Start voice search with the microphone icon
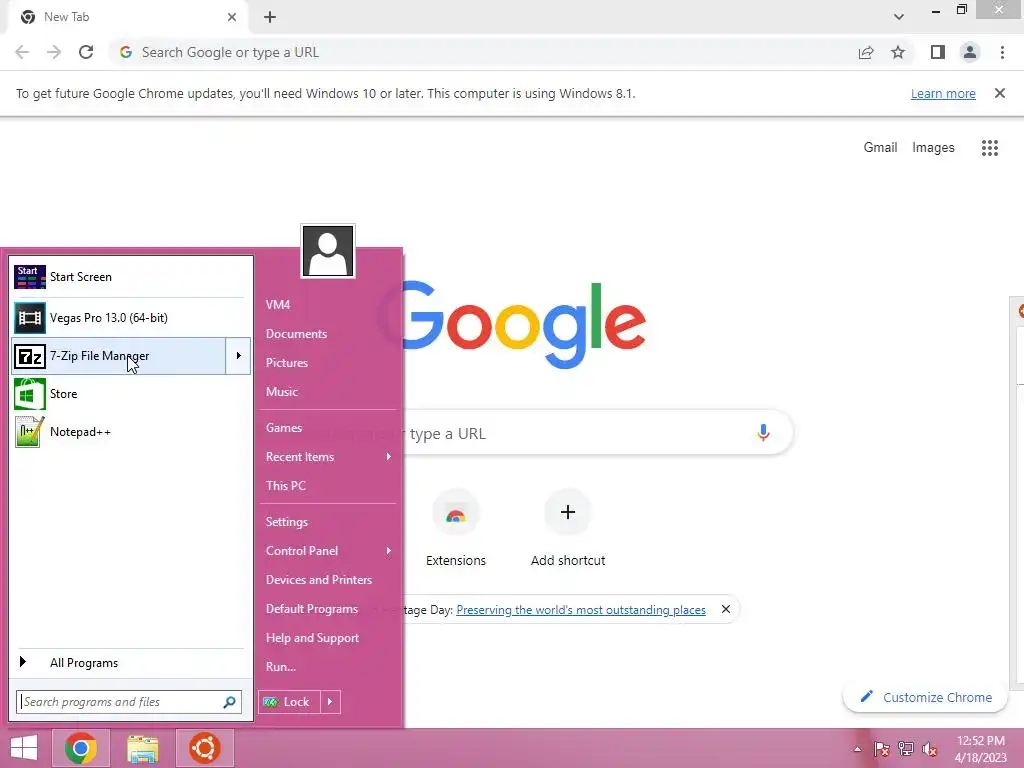The height and width of the screenshot is (768, 1024). (x=763, y=432)
